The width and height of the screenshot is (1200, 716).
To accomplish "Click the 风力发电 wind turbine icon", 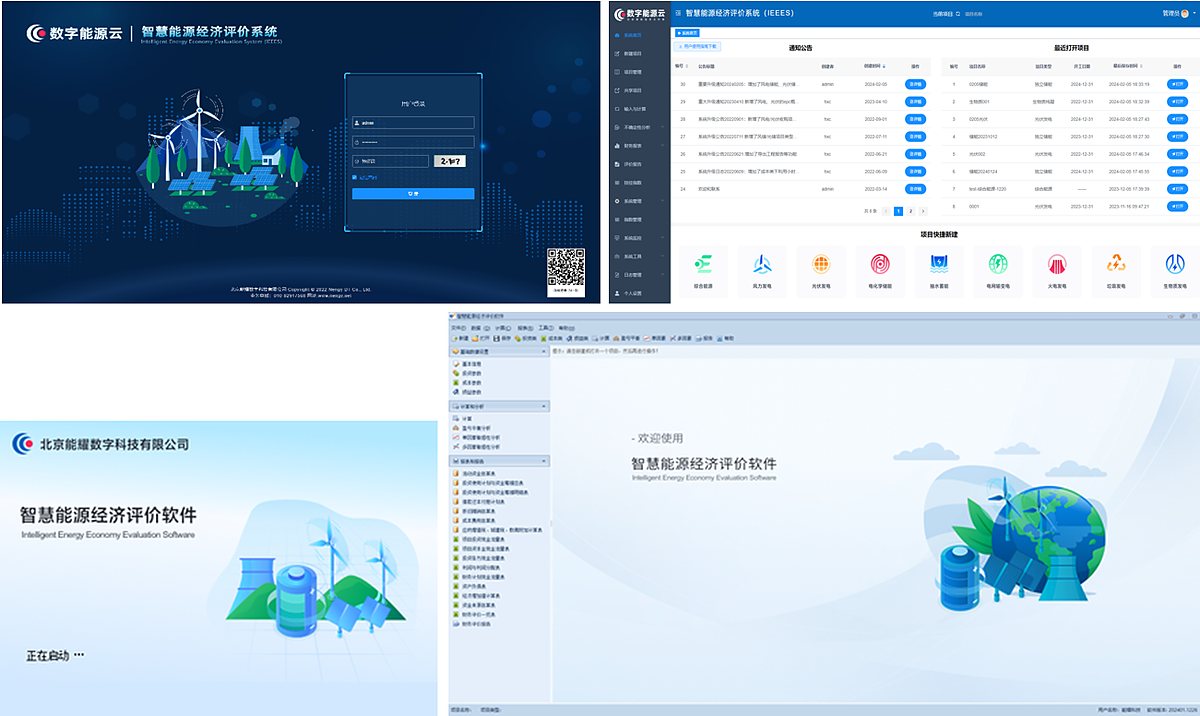I will [762, 264].
